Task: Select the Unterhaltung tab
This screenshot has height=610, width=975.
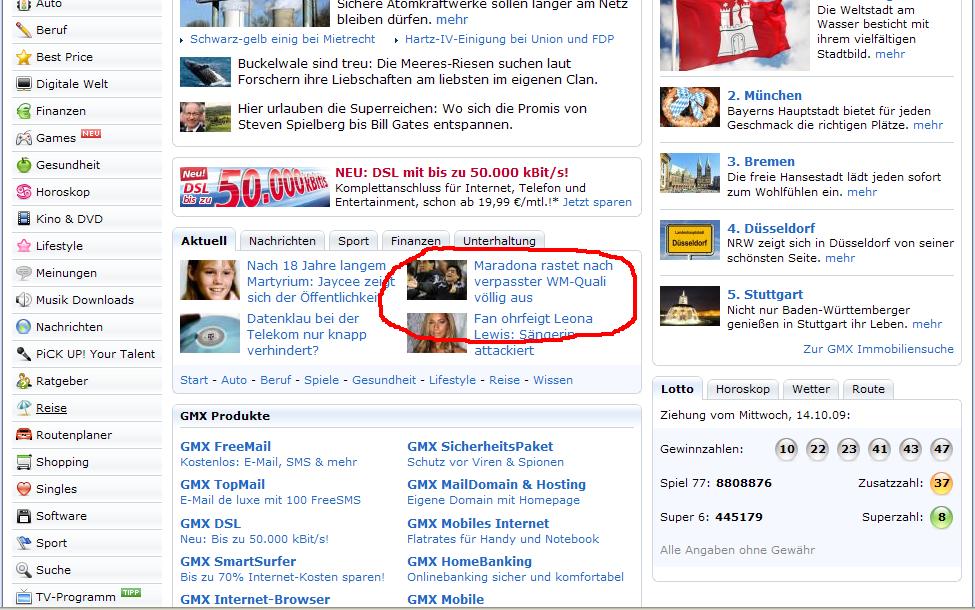Action: pyautogui.click(x=499, y=241)
